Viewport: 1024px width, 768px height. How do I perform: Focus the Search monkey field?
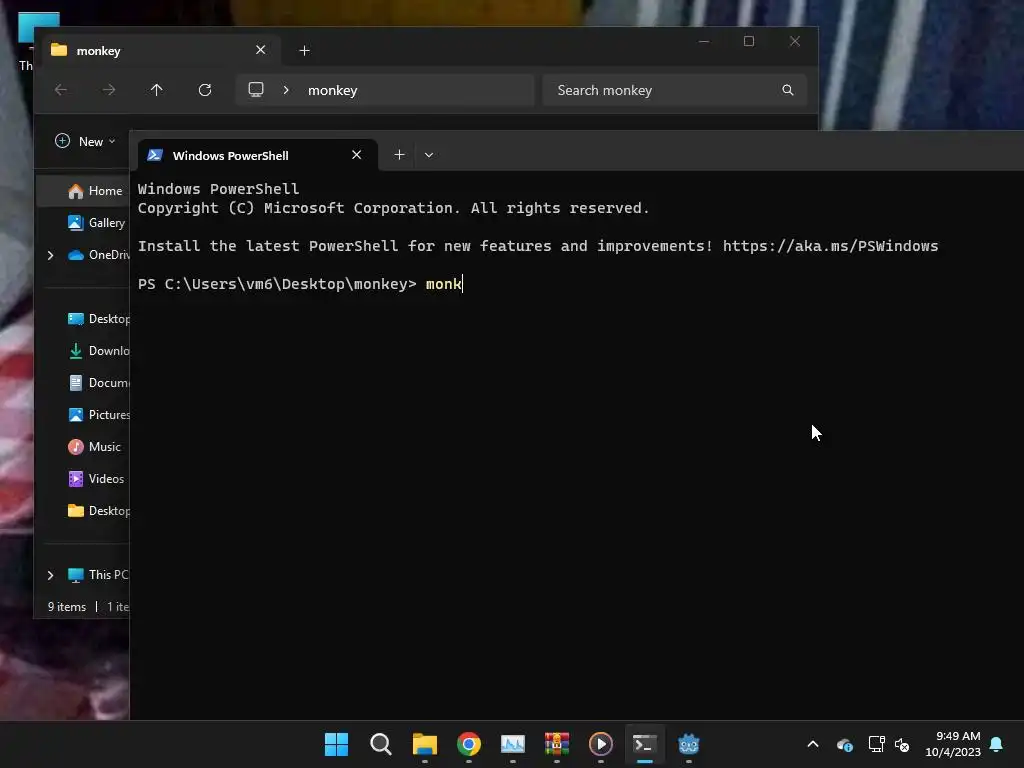[675, 90]
